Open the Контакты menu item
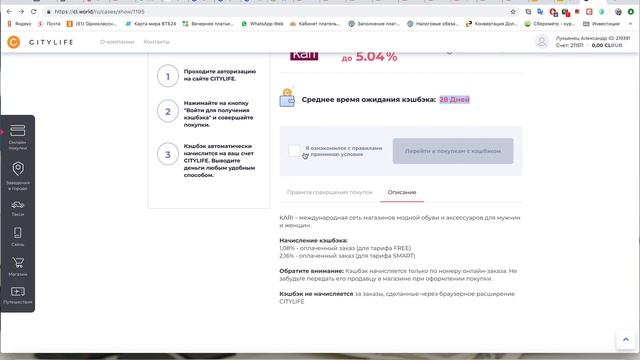The width and height of the screenshot is (640, 360). pos(156,42)
